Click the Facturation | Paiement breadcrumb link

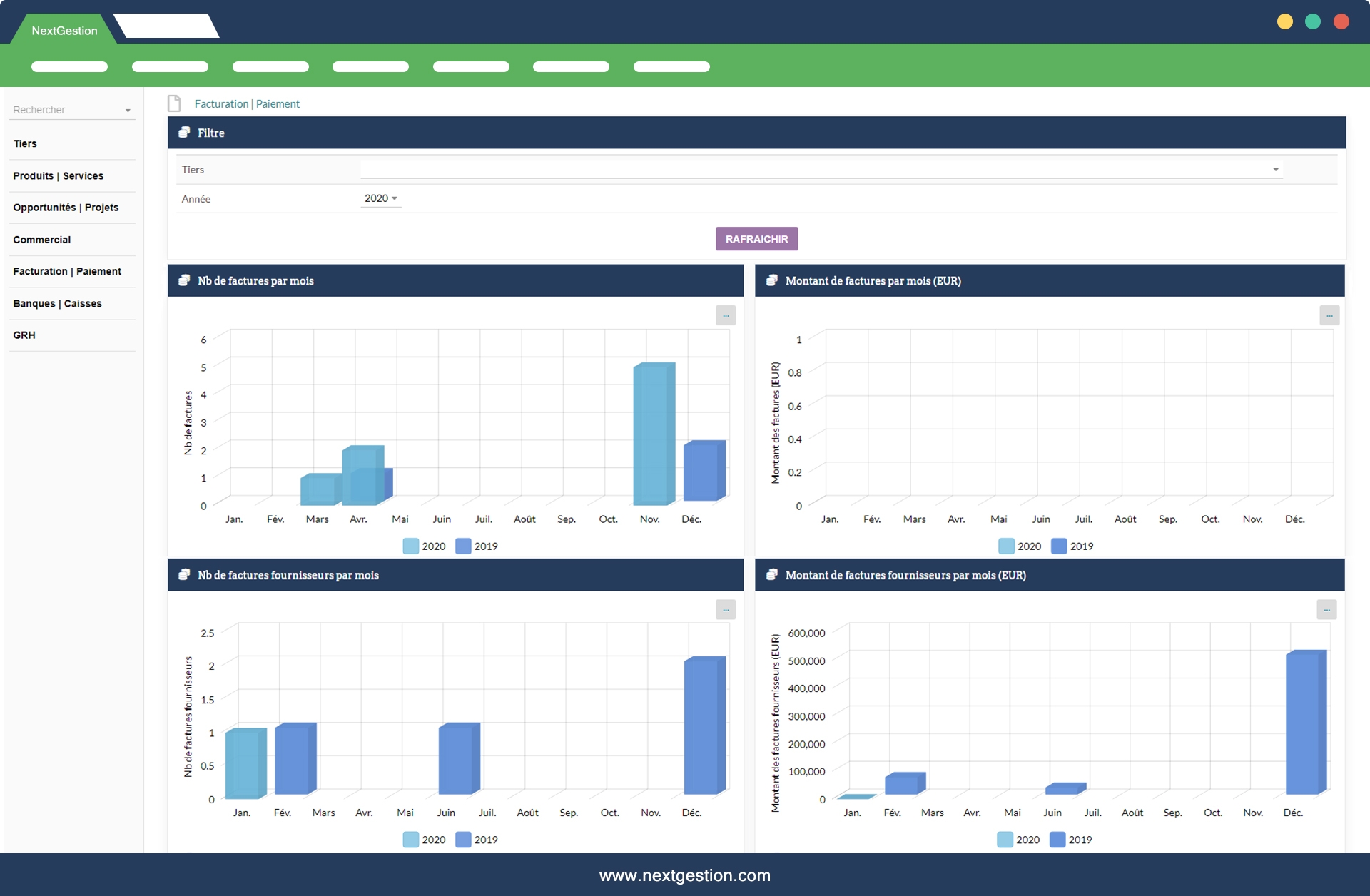point(247,104)
